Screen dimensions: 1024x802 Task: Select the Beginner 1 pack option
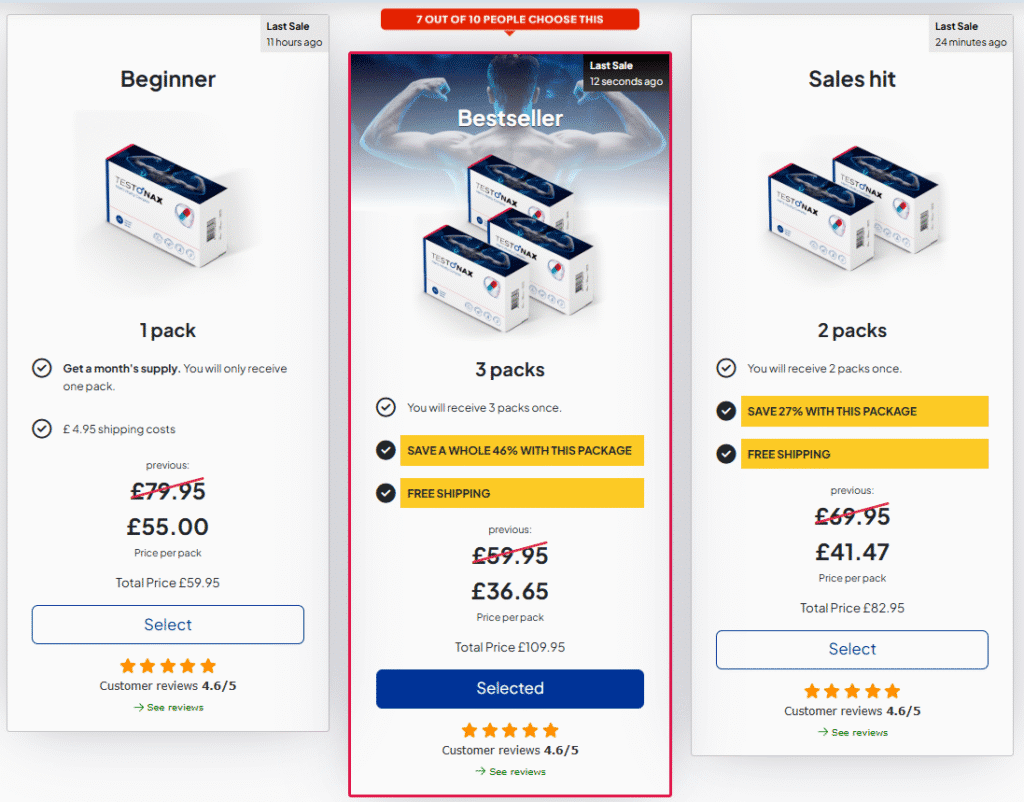coord(167,624)
